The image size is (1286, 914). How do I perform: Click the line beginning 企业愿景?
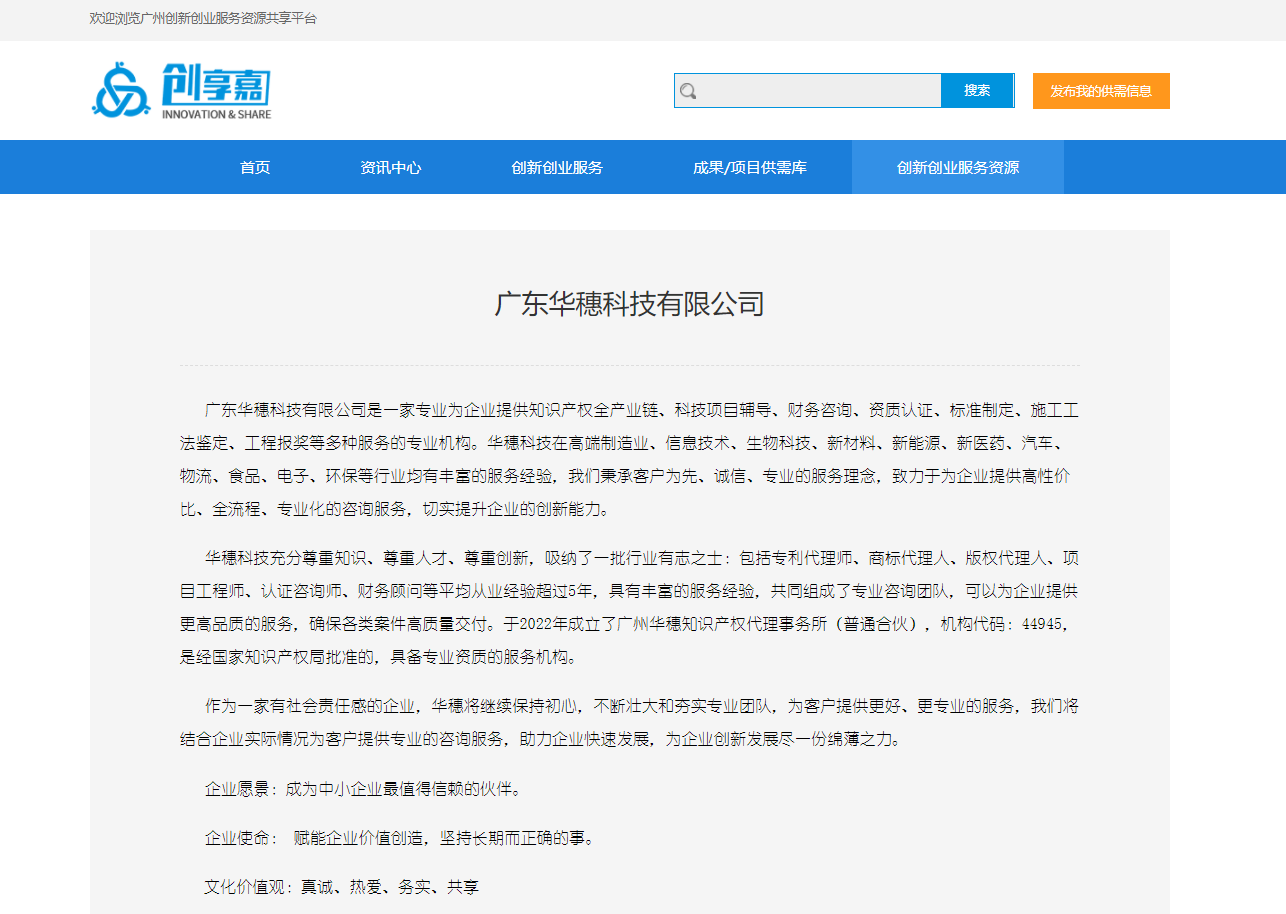363,789
